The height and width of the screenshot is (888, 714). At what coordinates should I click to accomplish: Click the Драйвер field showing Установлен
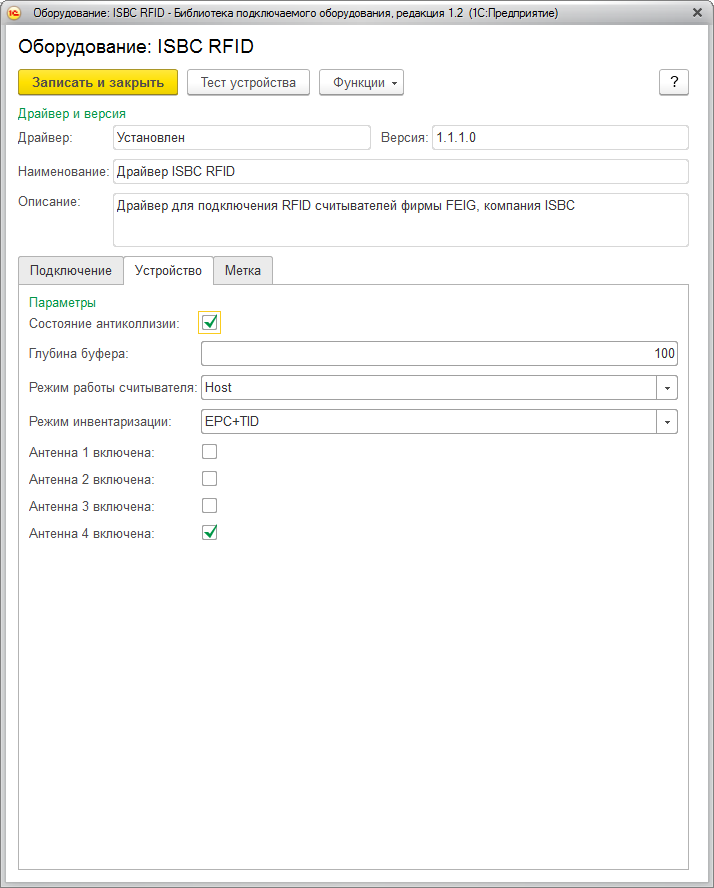click(242, 138)
